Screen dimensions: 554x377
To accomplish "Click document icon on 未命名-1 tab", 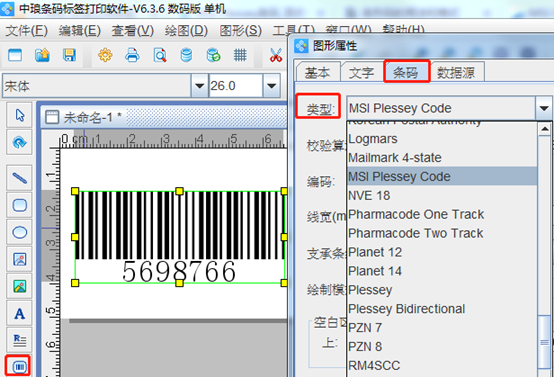I will coord(52,117).
